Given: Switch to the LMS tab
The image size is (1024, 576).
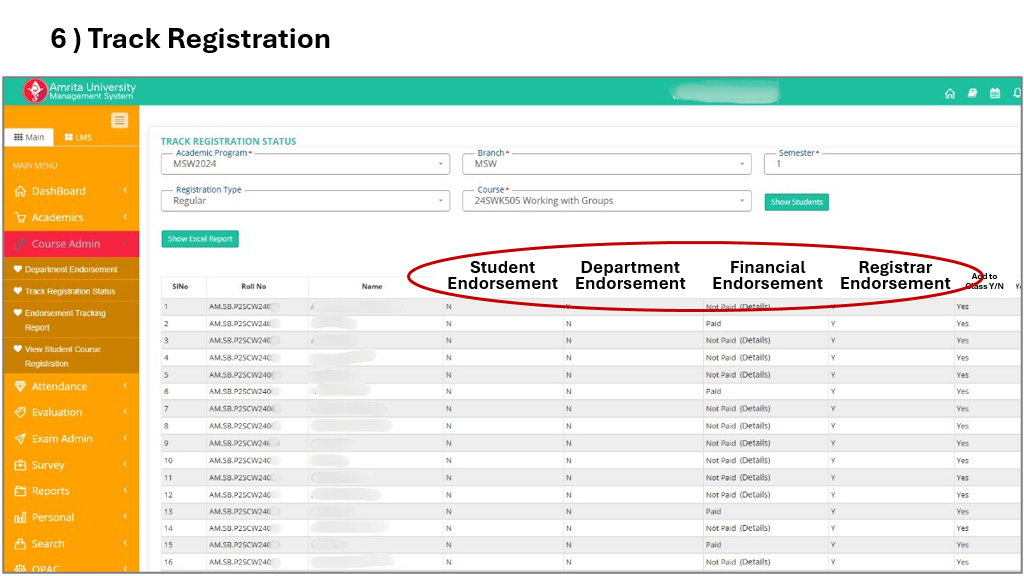Looking at the screenshot, I should pos(78,137).
